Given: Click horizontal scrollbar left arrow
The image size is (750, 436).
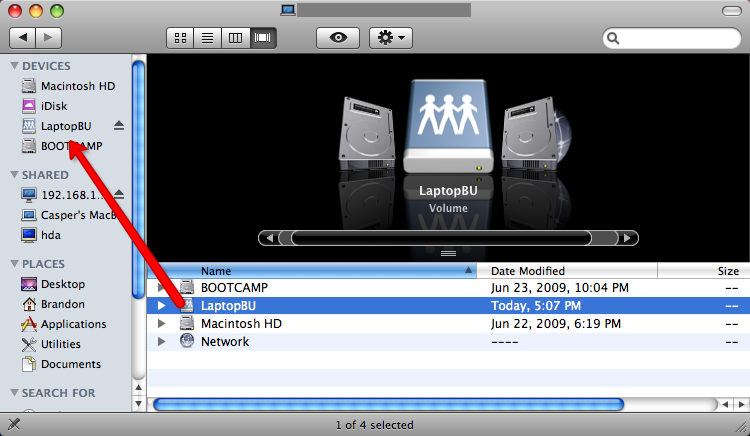Looking at the screenshot, I should (726, 404).
